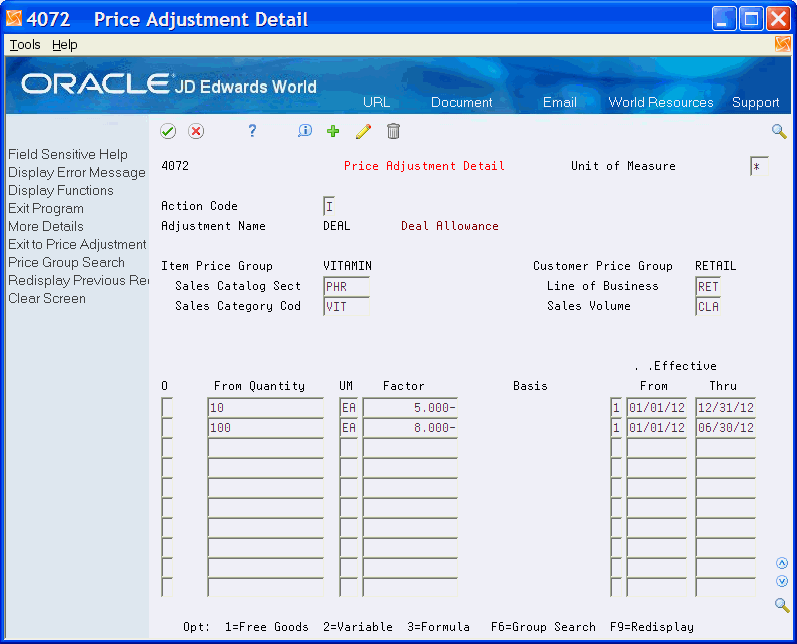Click Effective From date in row 10
Viewport: 797px width, 644px height.
click(657, 408)
